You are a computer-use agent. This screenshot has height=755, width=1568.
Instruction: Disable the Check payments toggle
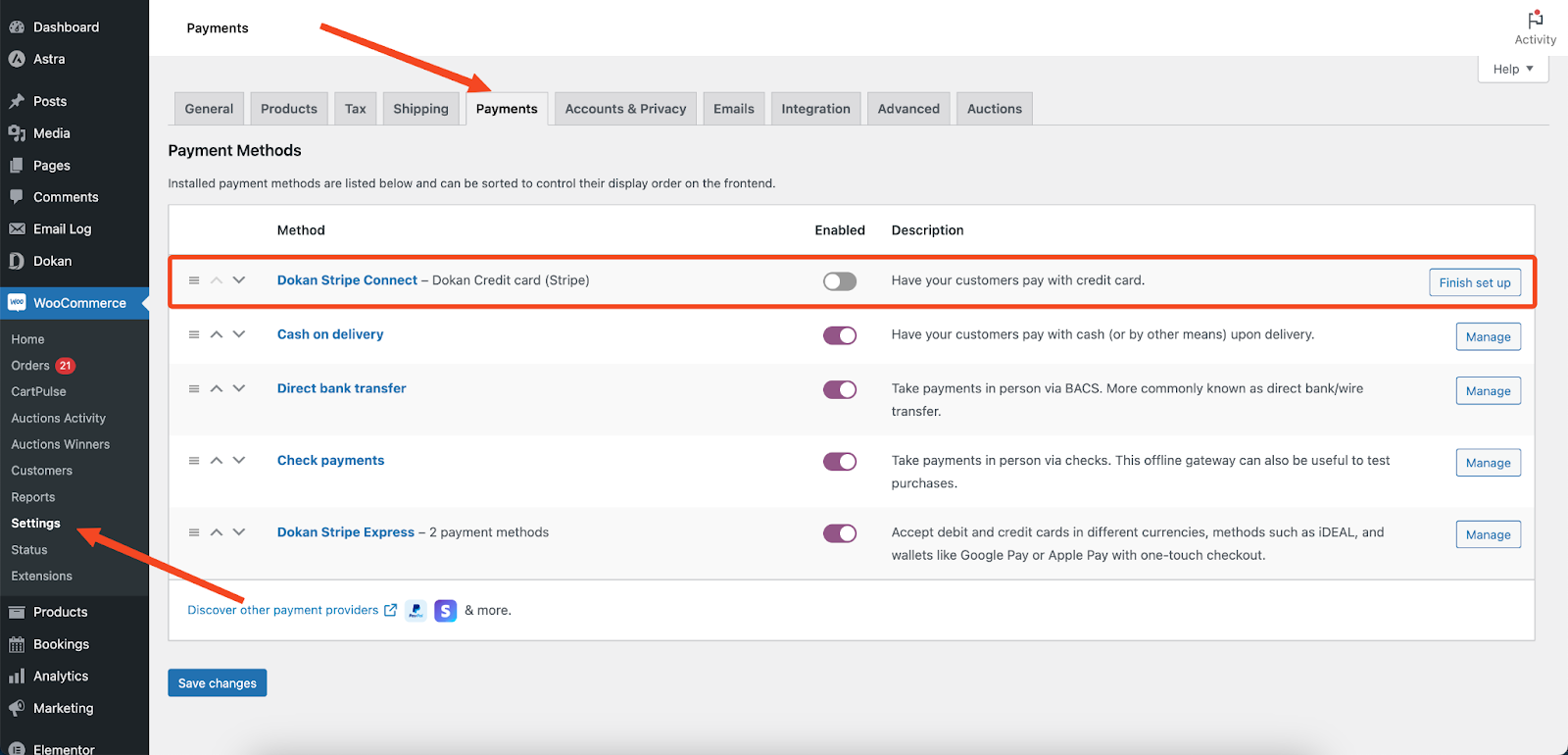coord(840,462)
